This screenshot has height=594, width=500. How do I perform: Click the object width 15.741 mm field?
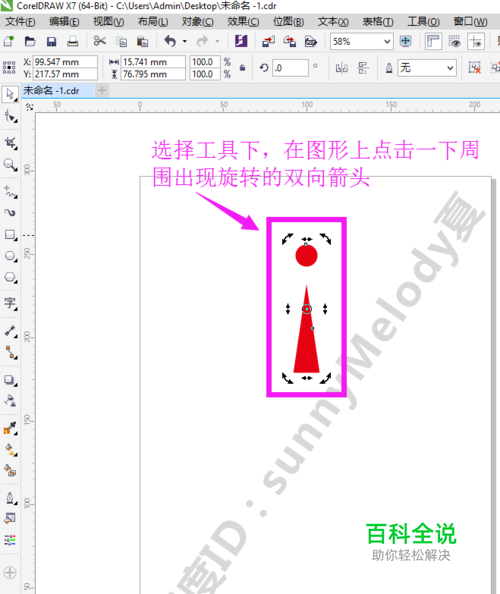coord(153,62)
